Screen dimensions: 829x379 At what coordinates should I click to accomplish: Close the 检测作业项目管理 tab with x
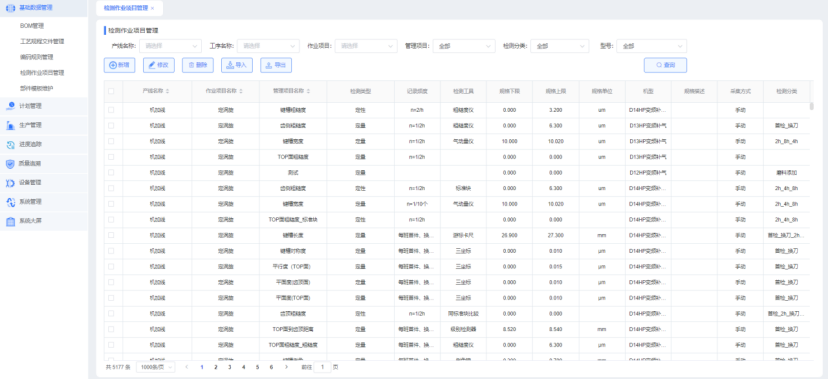coord(153,8)
